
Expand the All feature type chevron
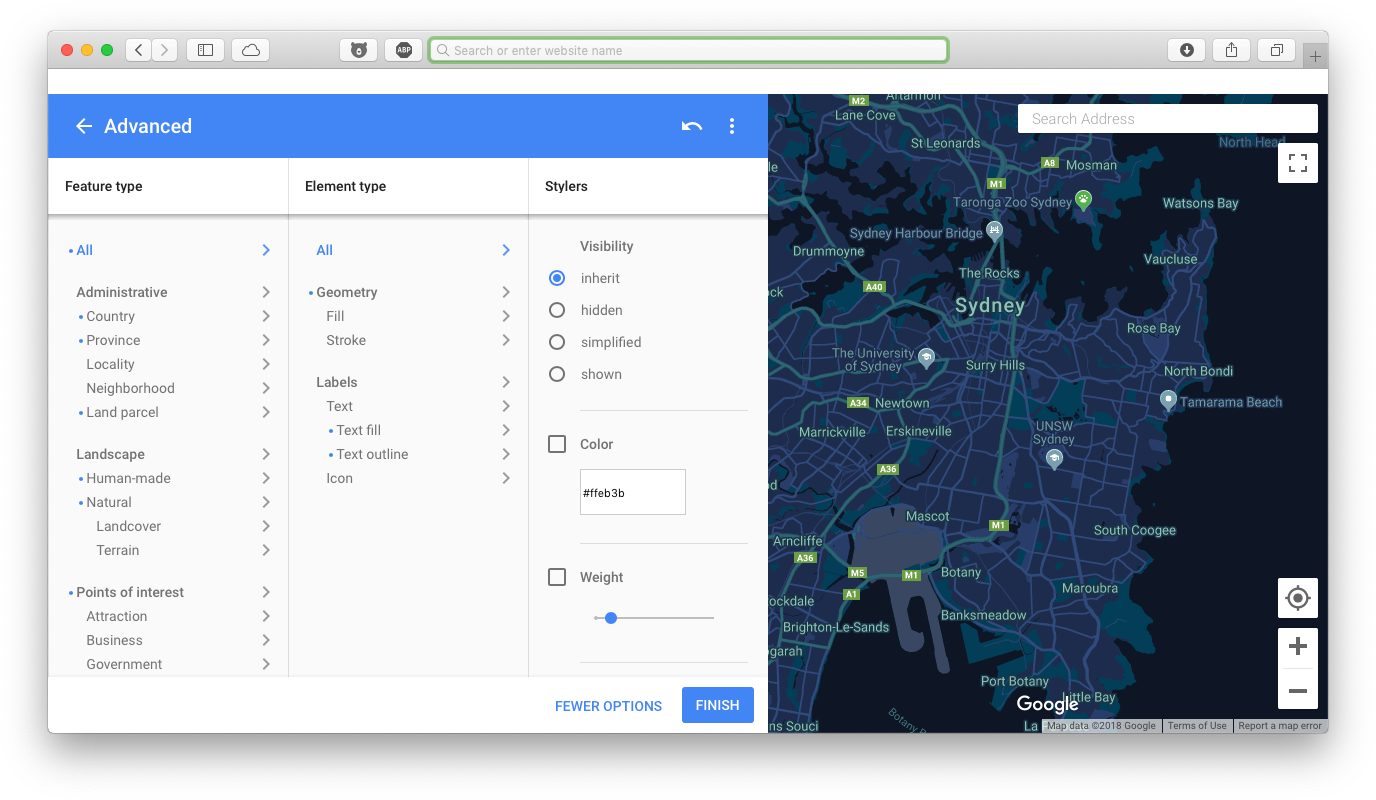point(266,250)
